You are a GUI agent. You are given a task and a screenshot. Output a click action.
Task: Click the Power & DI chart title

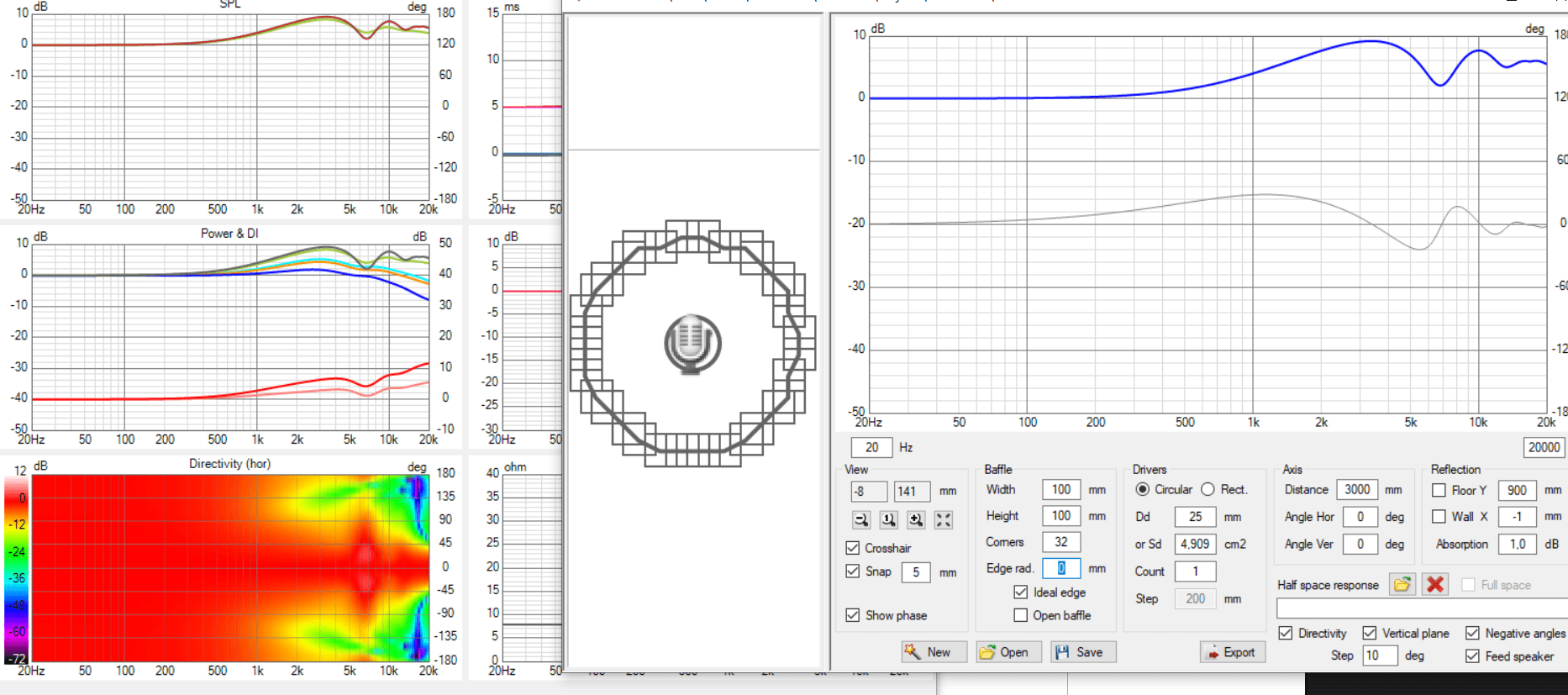coord(229,234)
